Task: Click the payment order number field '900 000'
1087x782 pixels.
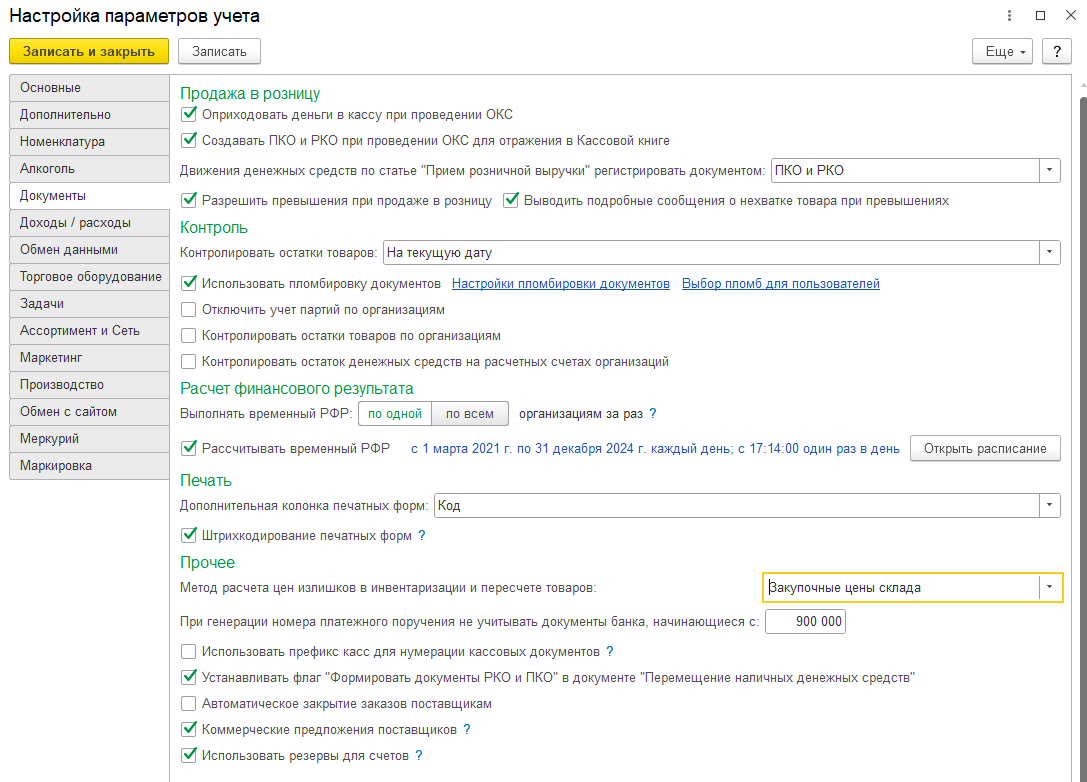Action: pyautogui.click(x=805, y=622)
